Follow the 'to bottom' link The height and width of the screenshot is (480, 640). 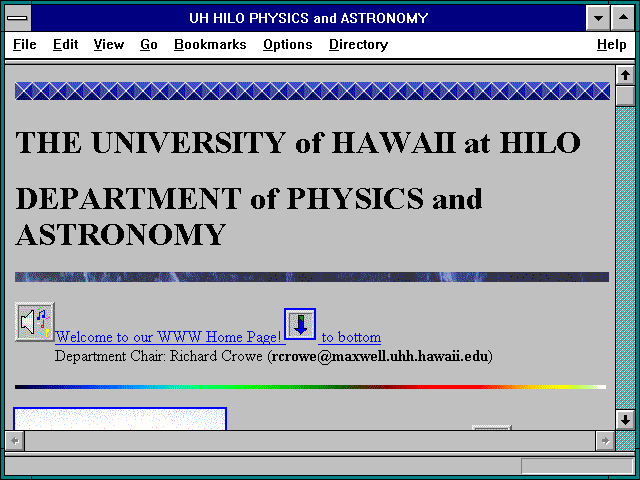click(351, 337)
